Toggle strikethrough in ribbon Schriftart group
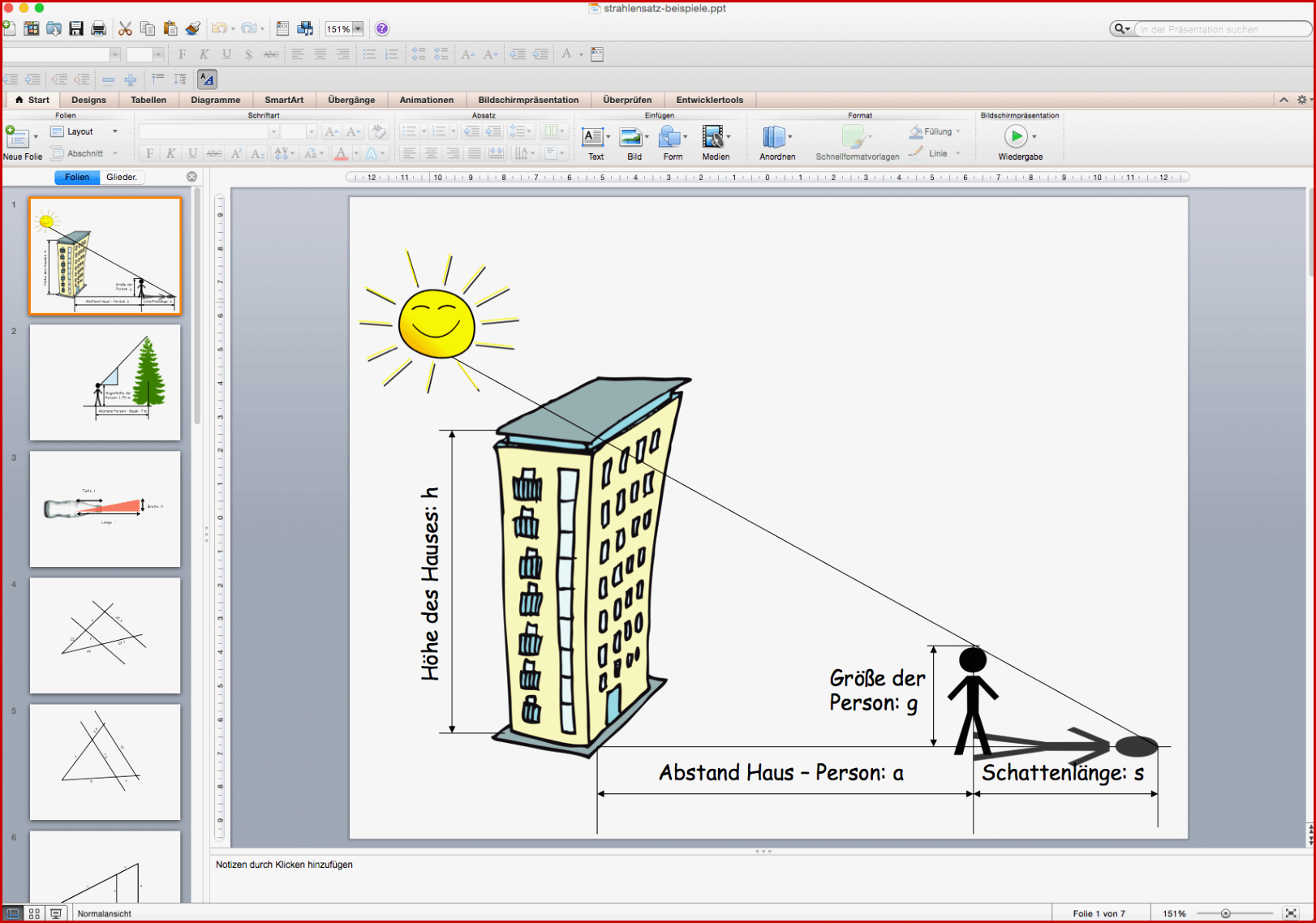 pos(214,153)
